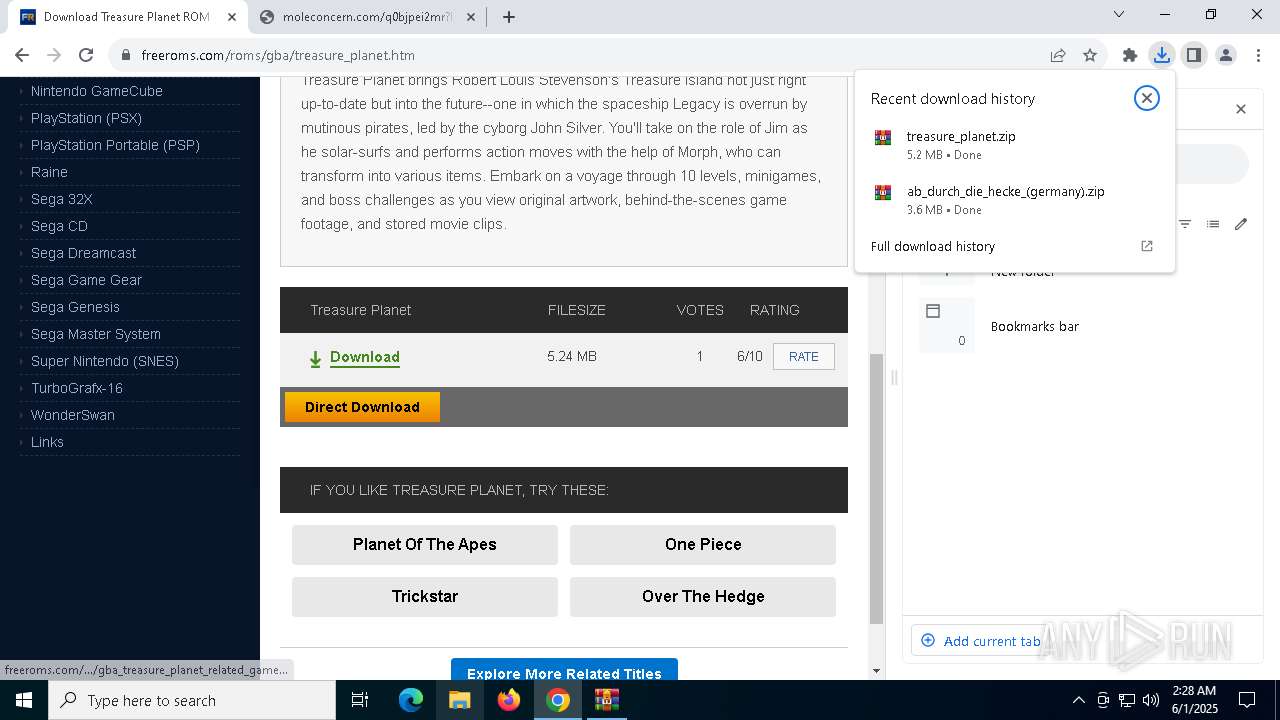Open Over The Hedge related title

703,596
